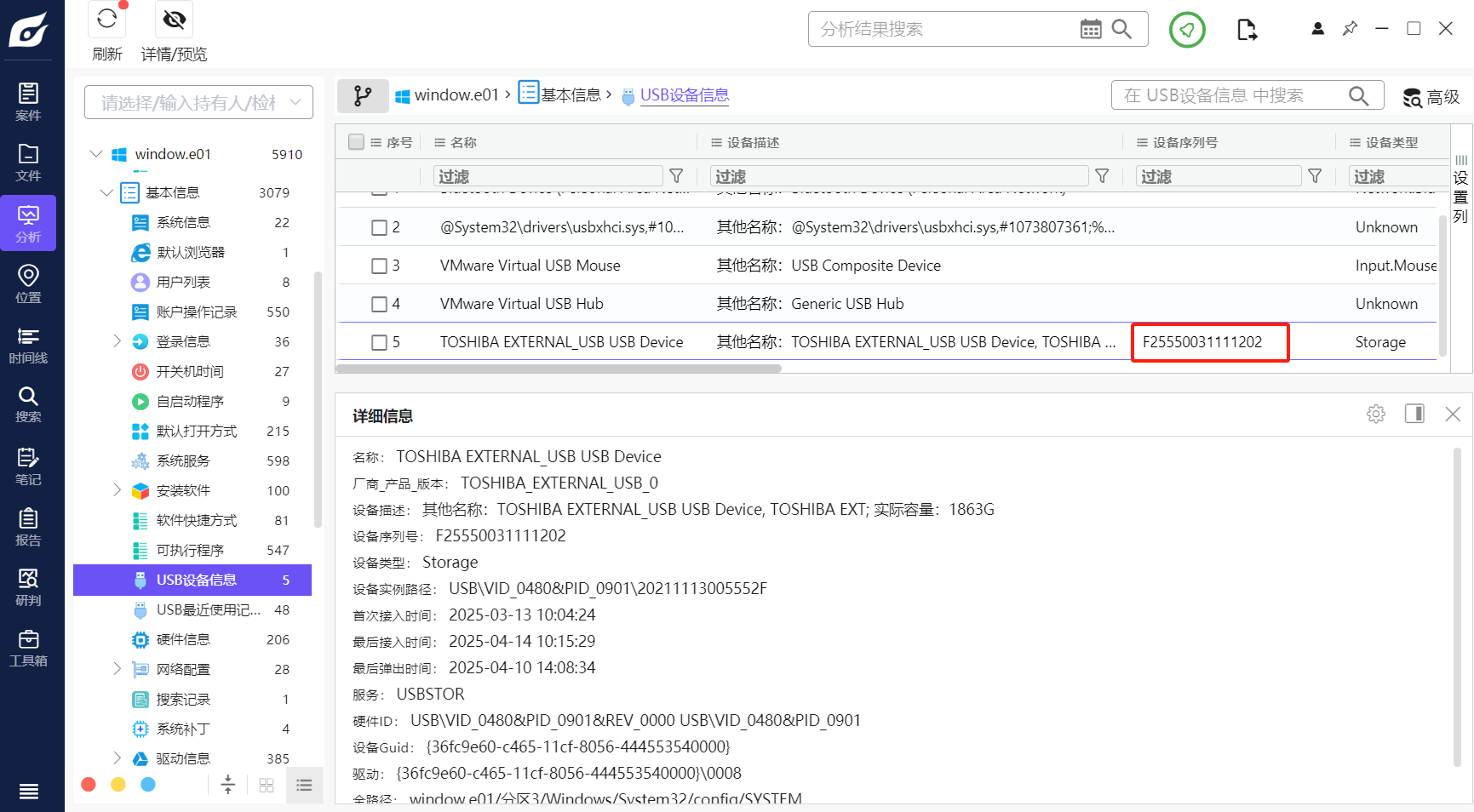Image resolution: width=1474 pixels, height=812 pixels.
Task: Click the green circular navigation icon
Action: tap(1187, 30)
